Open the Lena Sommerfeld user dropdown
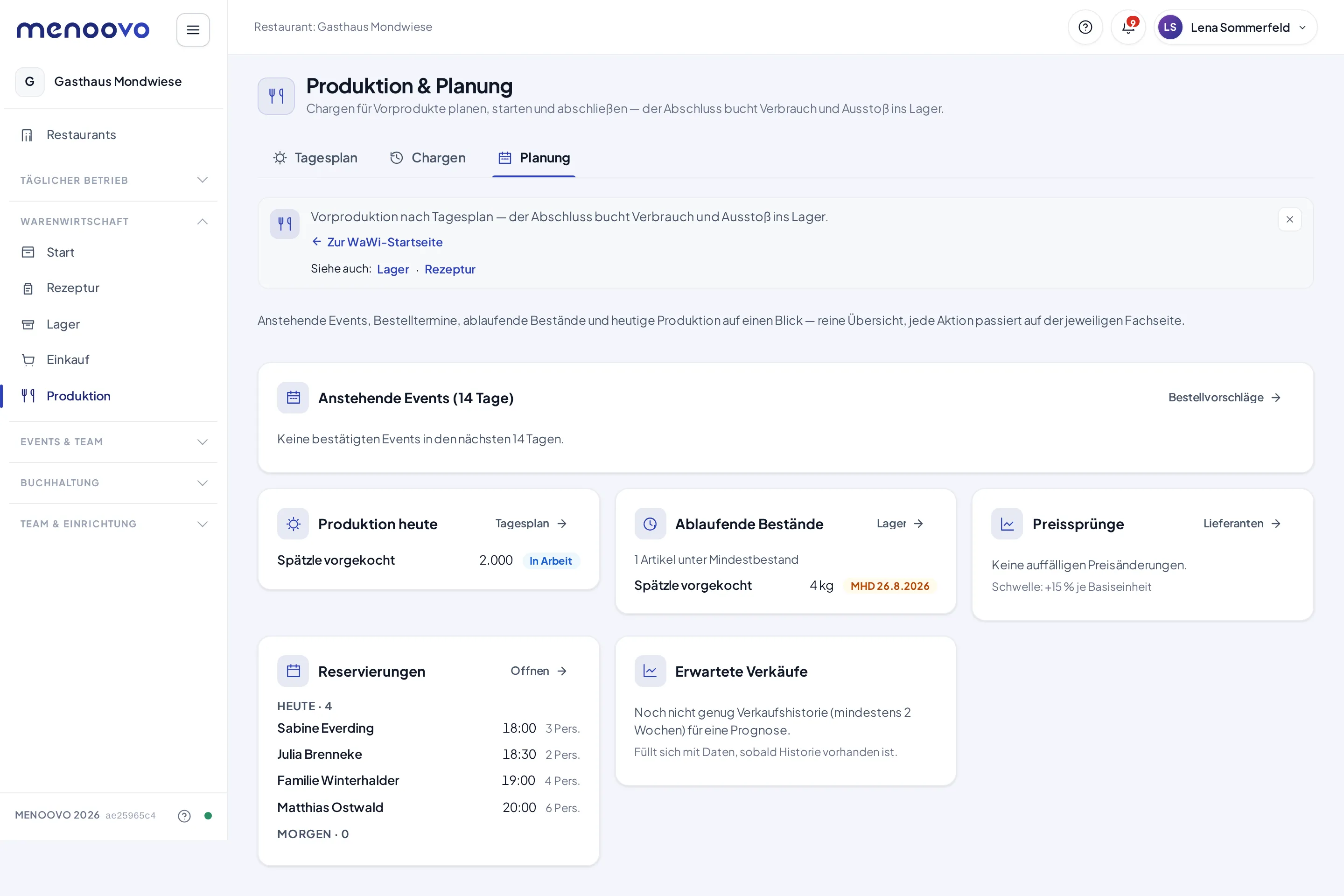The height and width of the screenshot is (896, 1344). (x=1235, y=27)
